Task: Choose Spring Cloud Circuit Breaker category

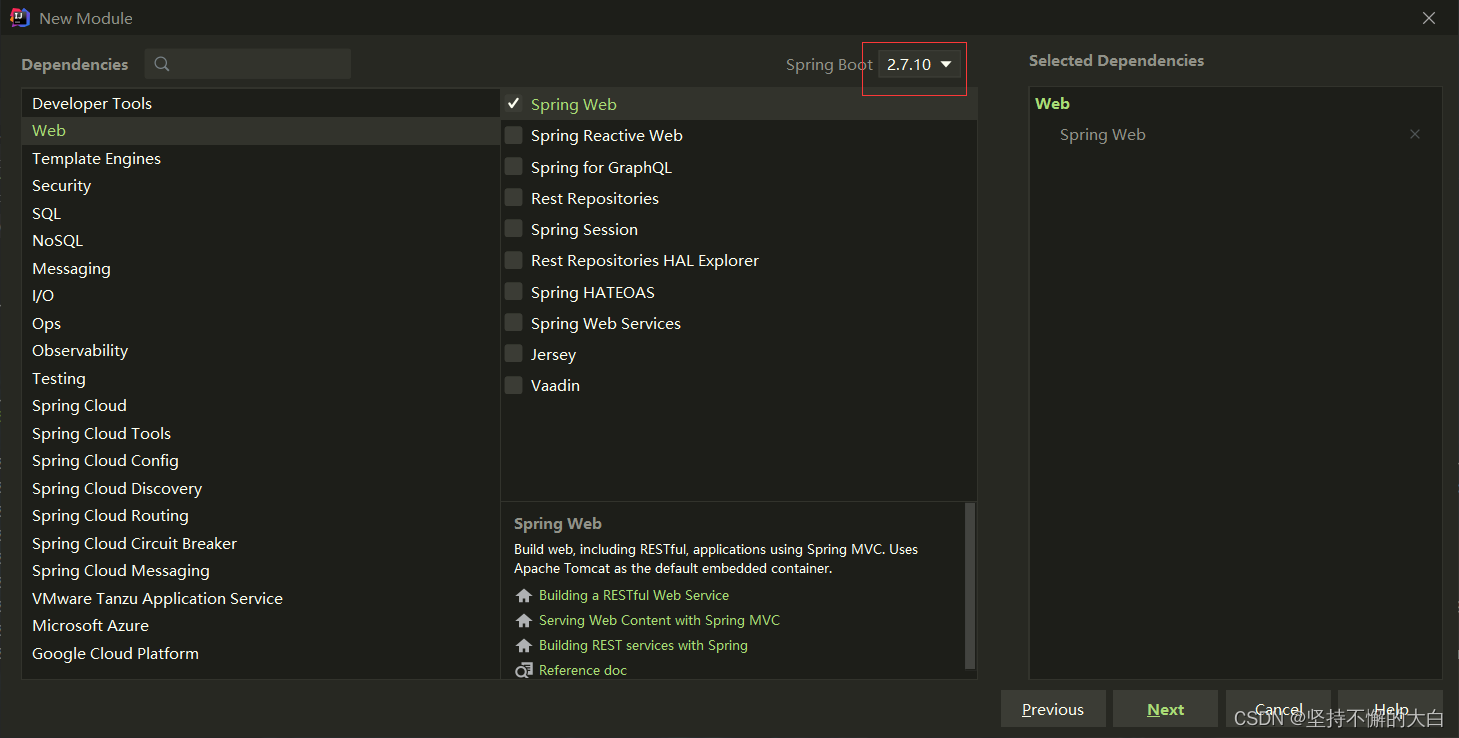Action: [260, 543]
